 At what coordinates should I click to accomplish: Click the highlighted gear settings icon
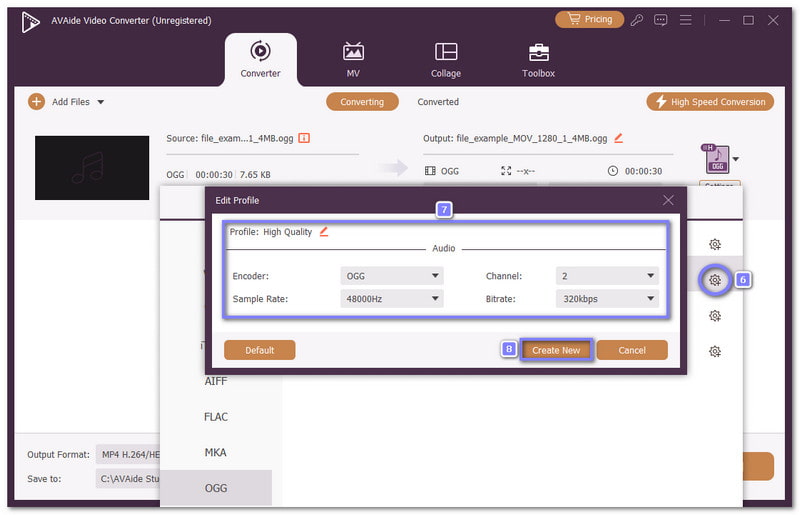pyautogui.click(x=715, y=280)
